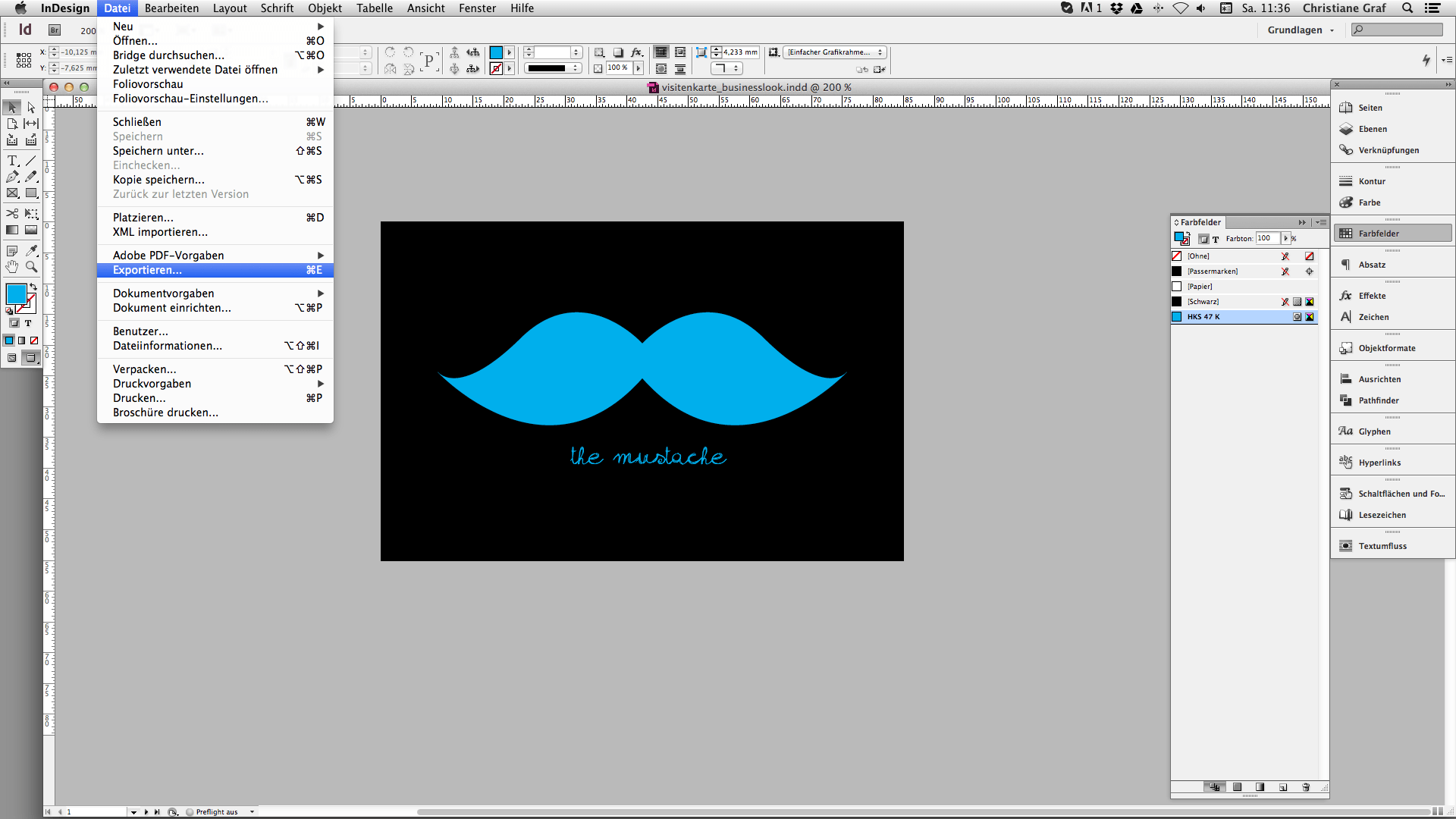Pick the Eyedropper tool
1456x819 pixels.
point(31,250)
